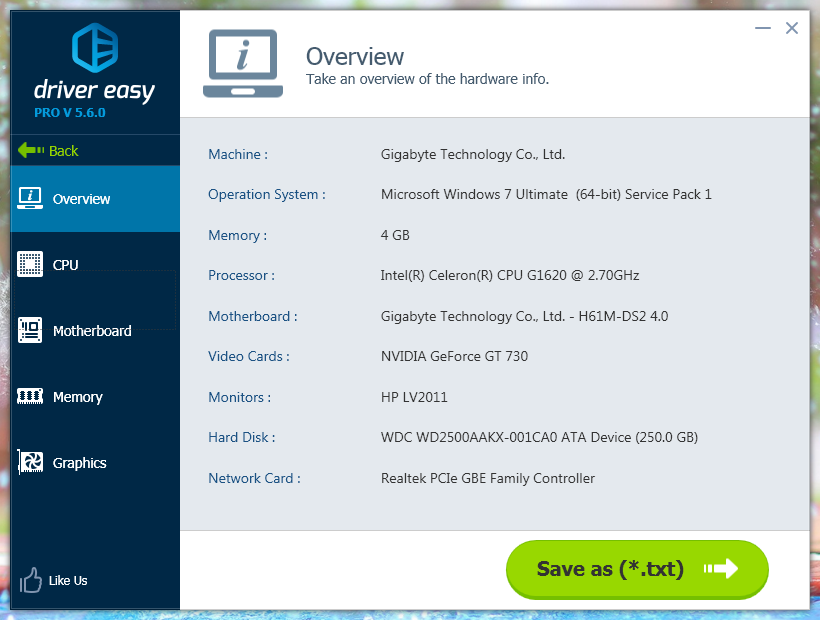Click the 'Video Cards :' label
This screenshot has height=620, width=820.
point(248,357)
